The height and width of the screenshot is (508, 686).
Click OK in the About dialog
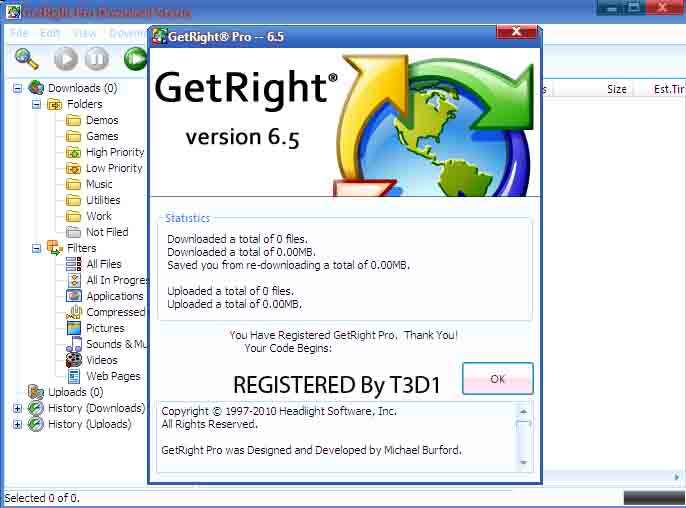click(x=498, y=378)
